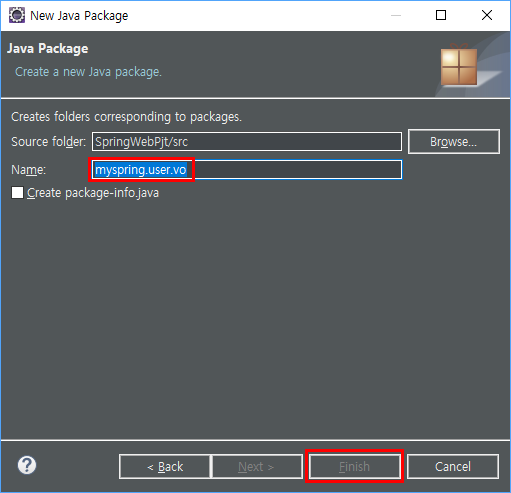Go to previous page with Back button
The width and height of the screenshot is (511, 493).
pos(165,466)
